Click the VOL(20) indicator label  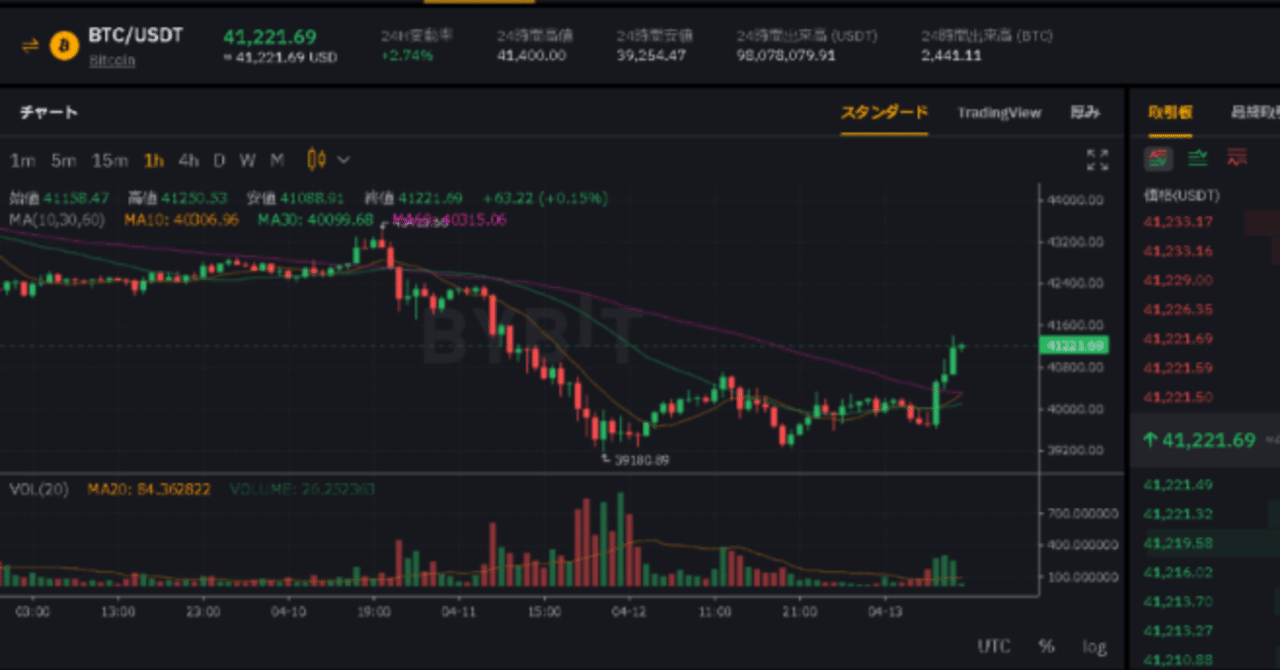pyautogui.click(x=38, y=489)
